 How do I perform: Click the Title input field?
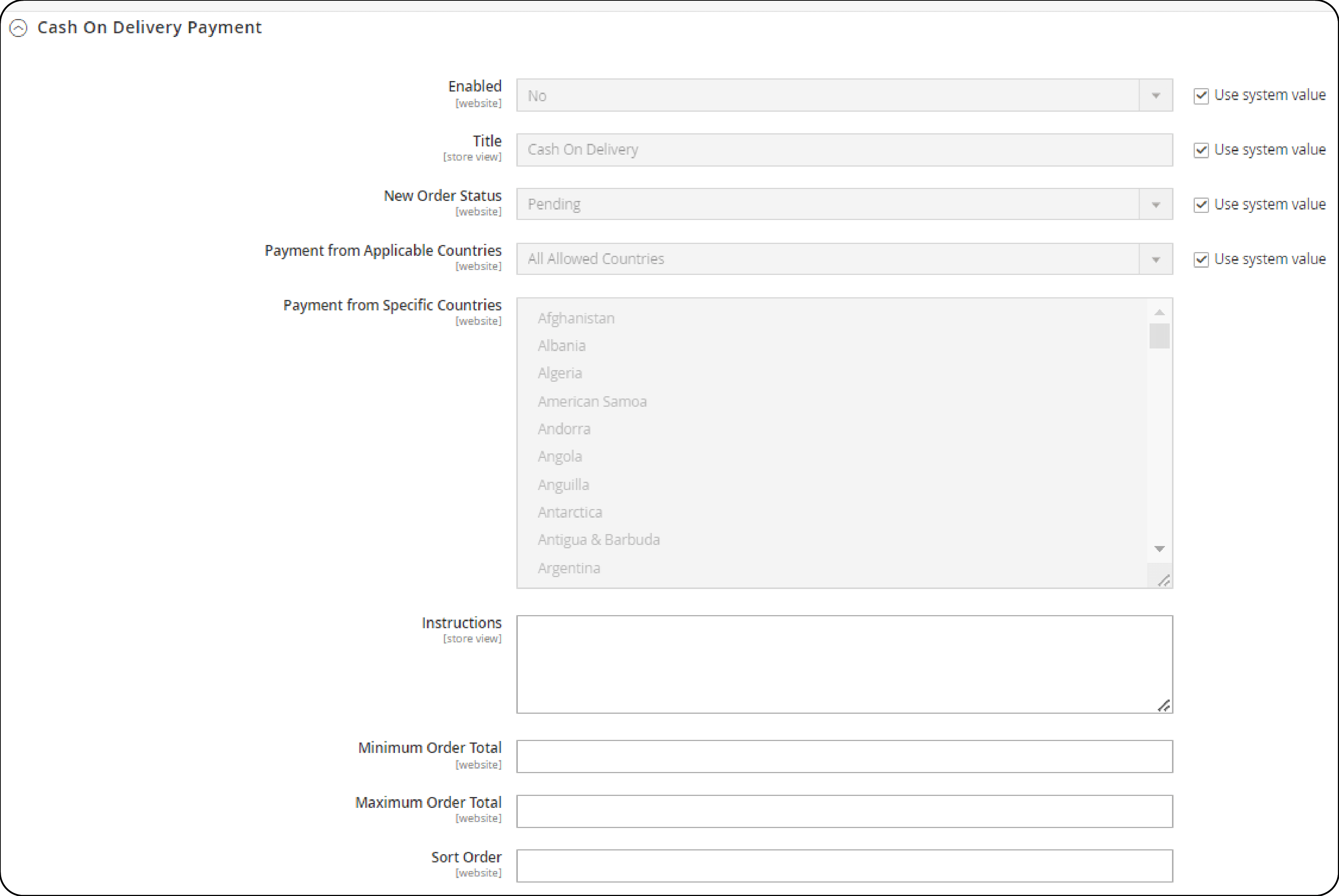pos(844,150)
